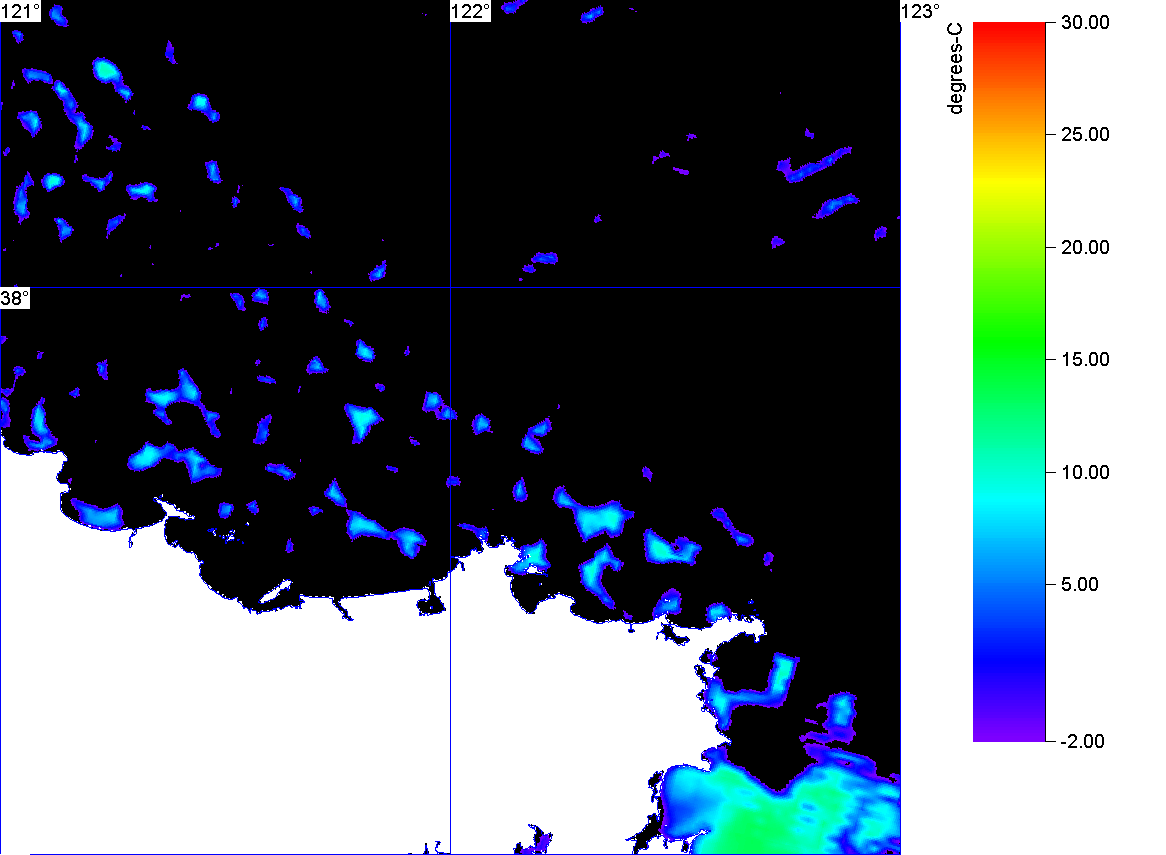Image resolution: width=1166 pixels, height=855 pixels.
Task: Select the 20.00 scale value
Action: point(1085,248)
